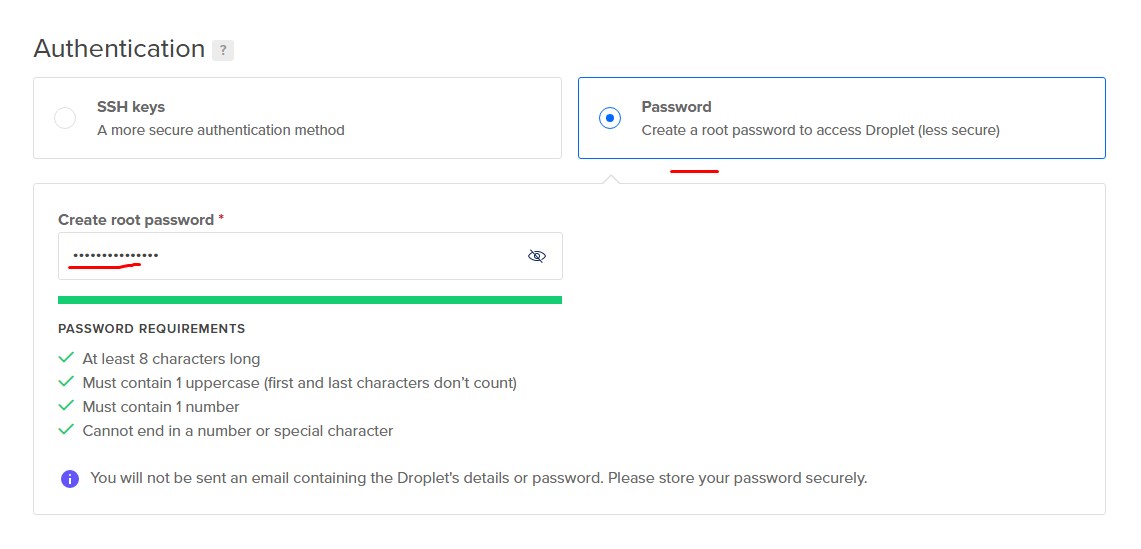Screen dimensions: 1141x549
Task: Select the SSH keys radio button
Action: pyautogui.click(x=65, y=118)
